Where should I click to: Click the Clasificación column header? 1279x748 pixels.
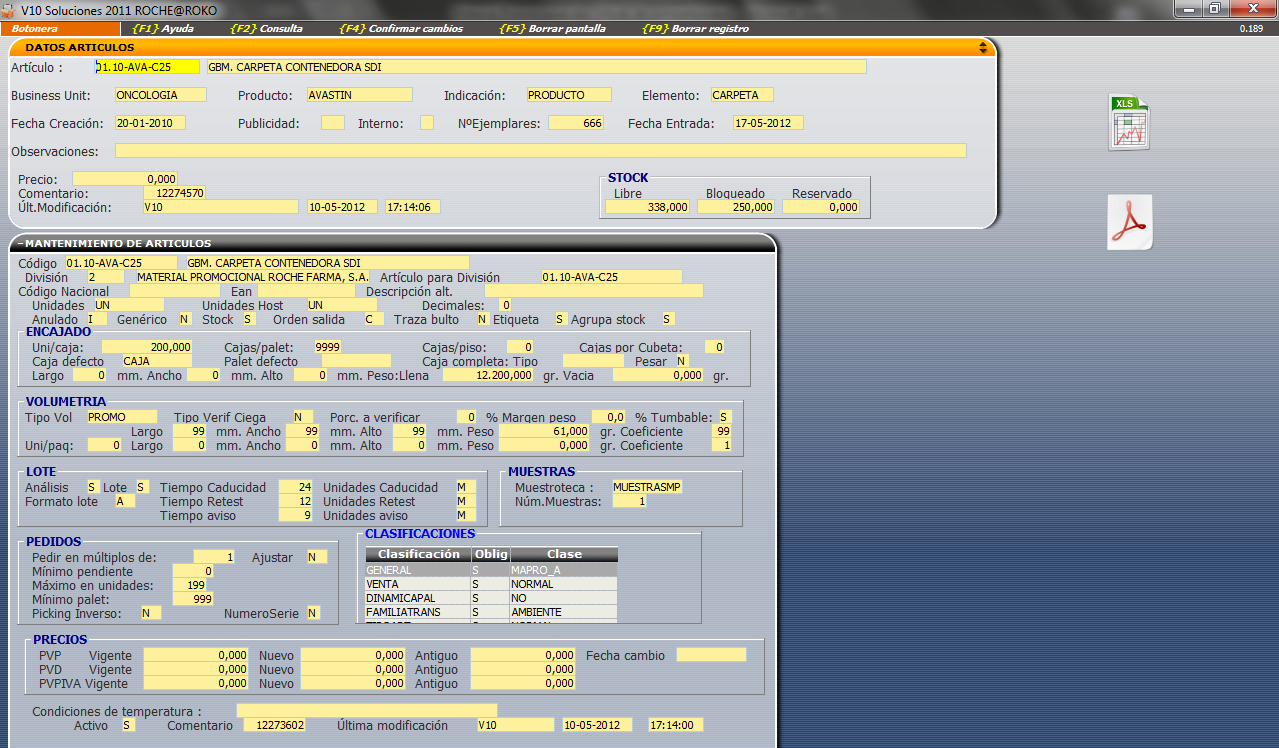coord(418,554)
